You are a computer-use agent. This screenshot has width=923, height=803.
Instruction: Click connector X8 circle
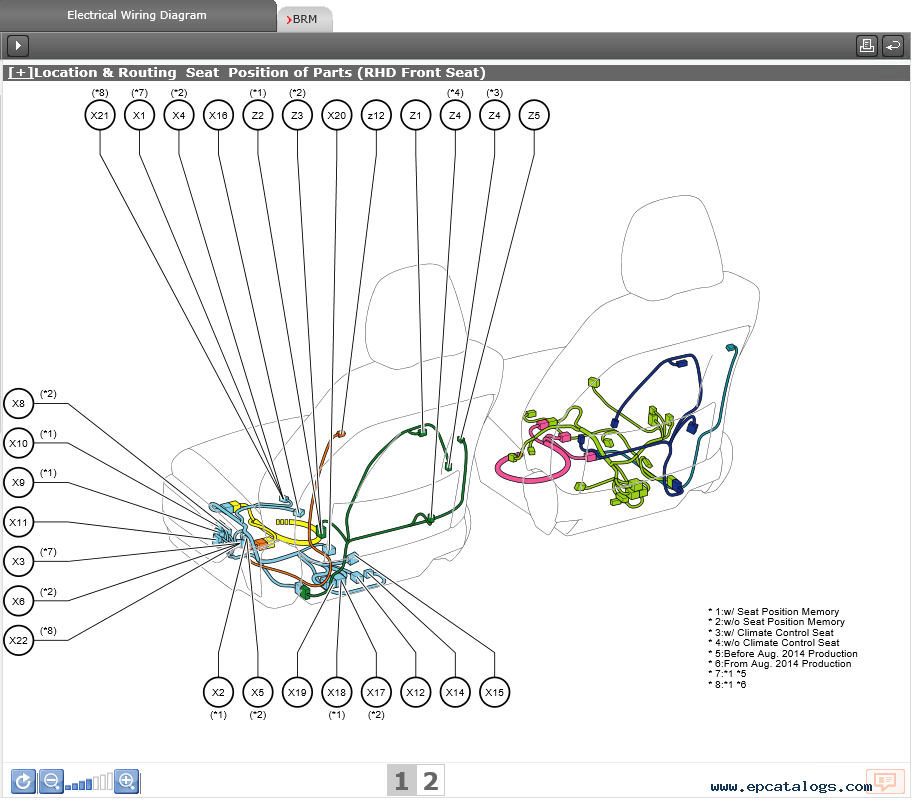click(x=18, y=404)
